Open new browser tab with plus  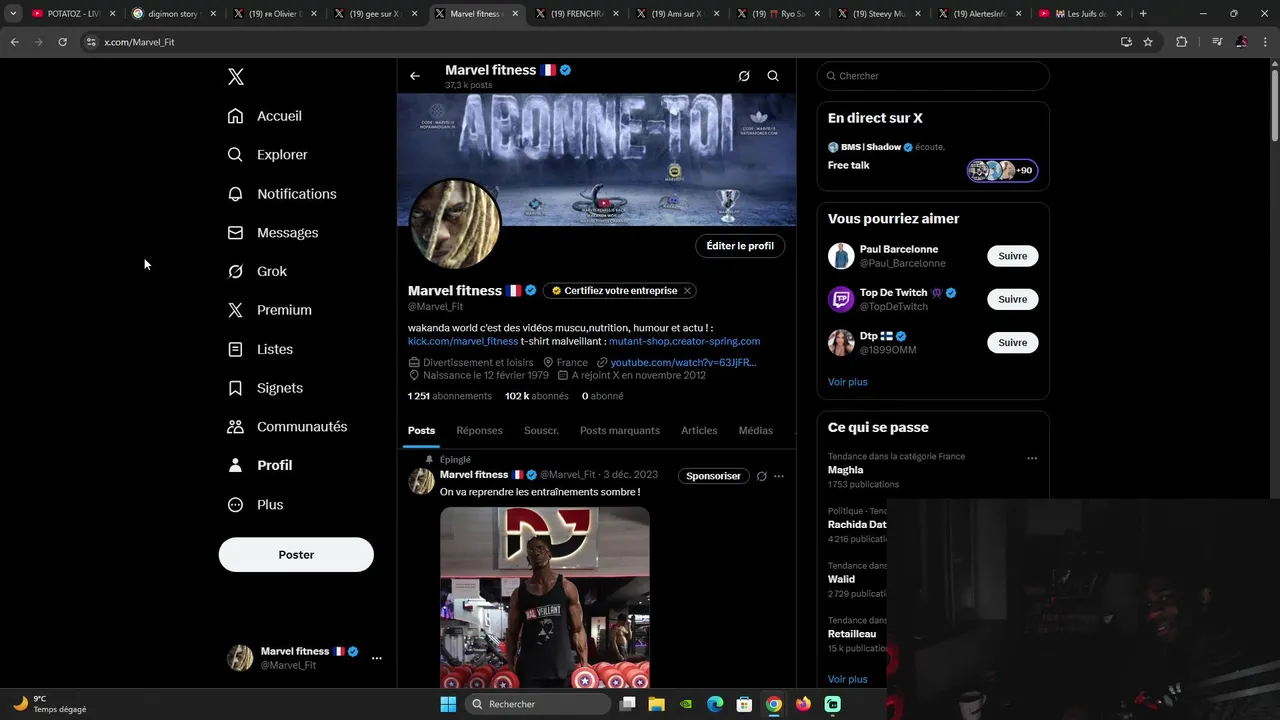click(1143, 14)
